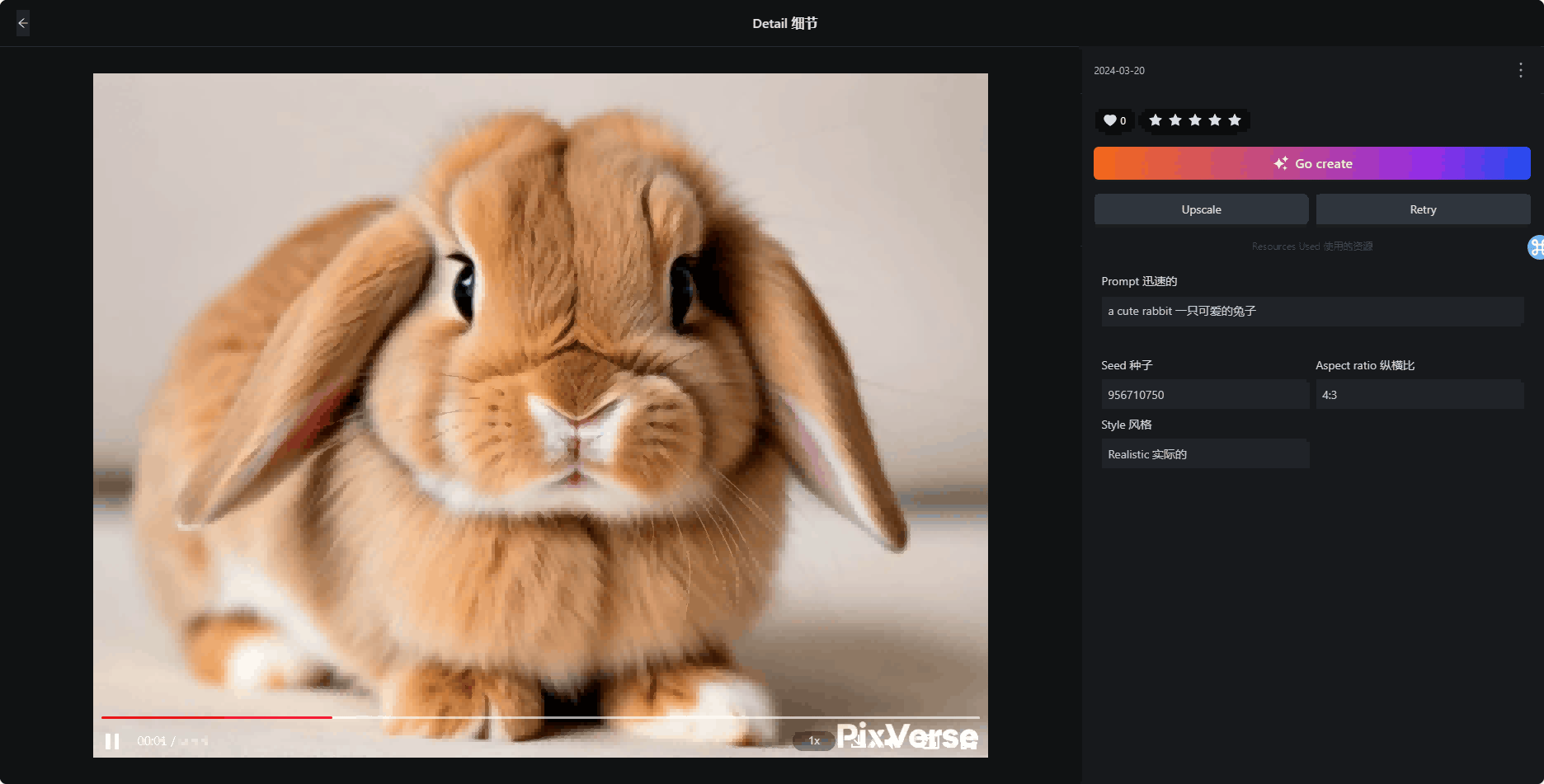Viewport: 1544px width, 784px height.
Task: Open the floating blue command shortcut icon
Action: click(1537, 246)
